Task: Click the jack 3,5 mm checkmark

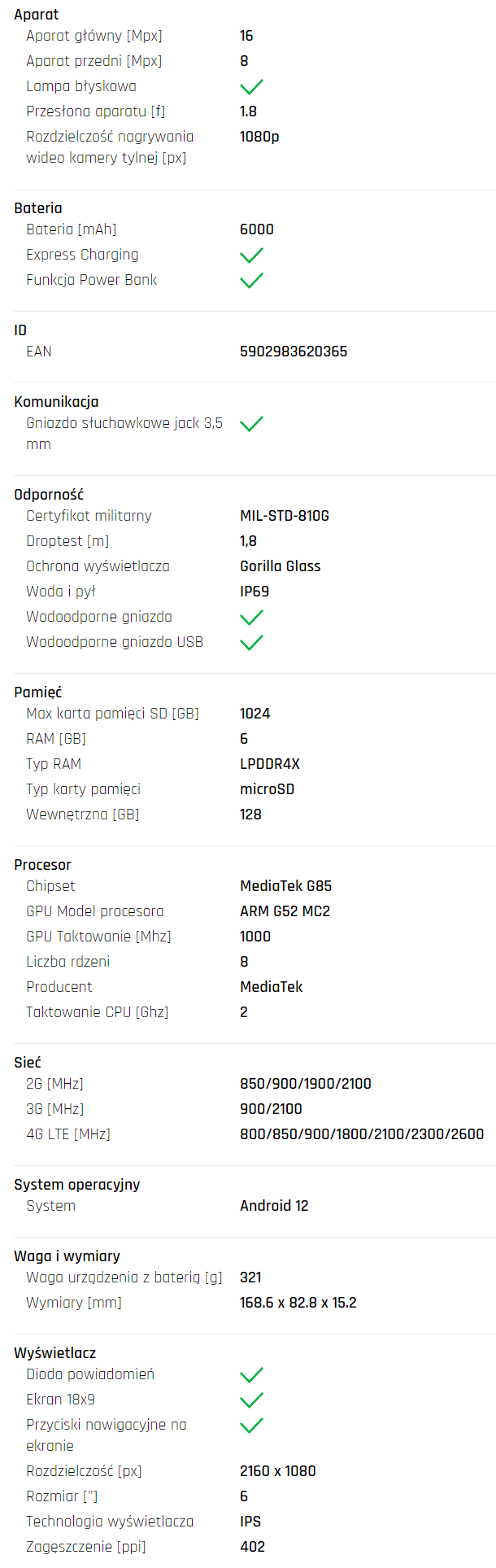Action: (x=252, y=423)
